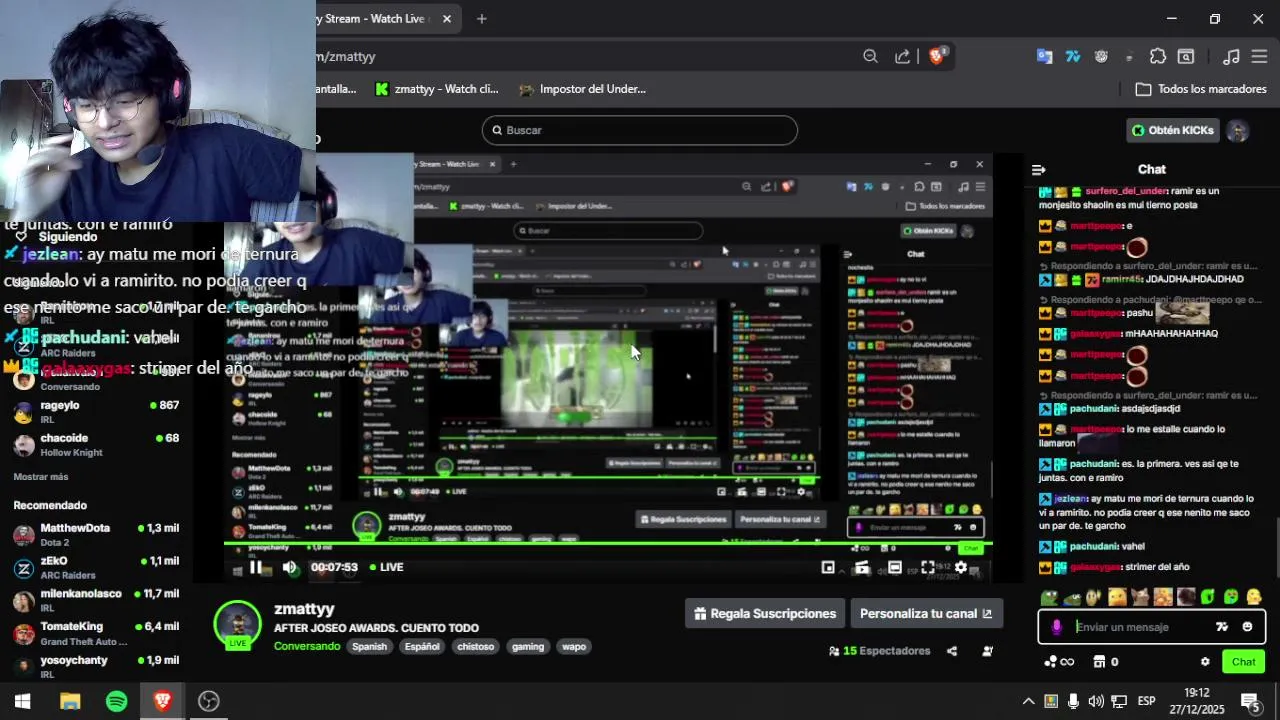The image size is (1280, 720).
Task: Click the share page icon in address bar
Action: pos(903,57)
